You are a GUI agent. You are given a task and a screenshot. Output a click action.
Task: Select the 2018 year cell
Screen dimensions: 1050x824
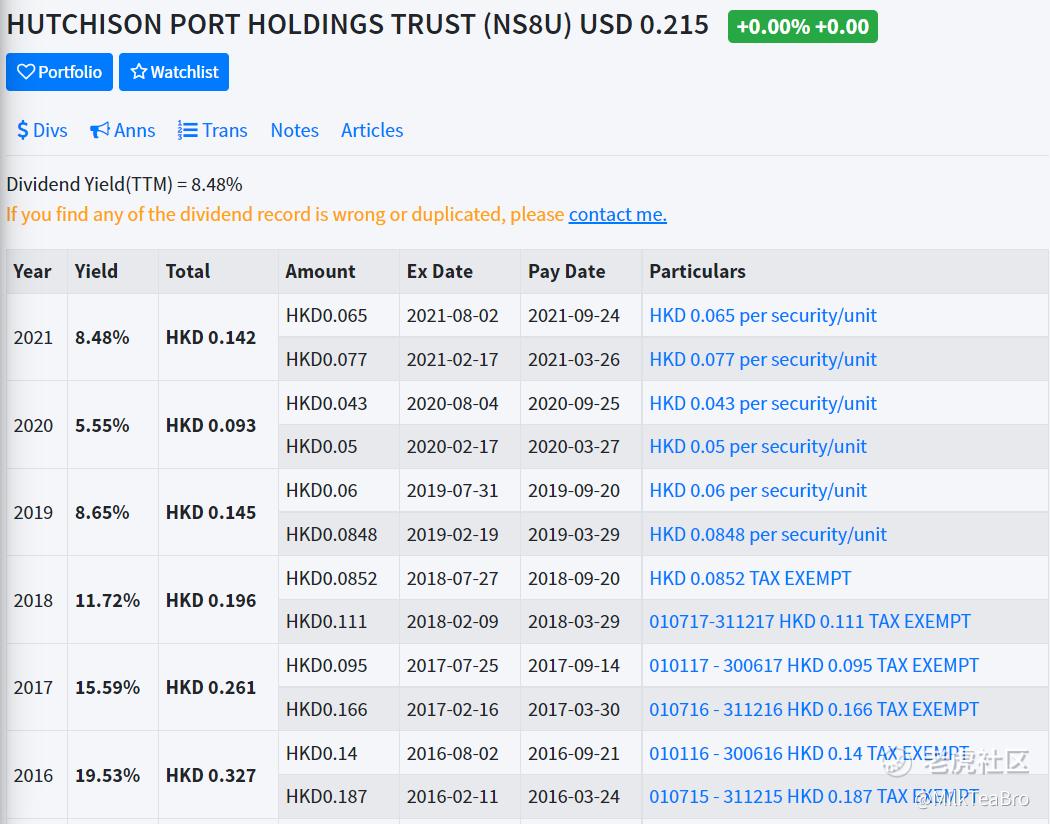pyautogui.click(x=37, y=600)
